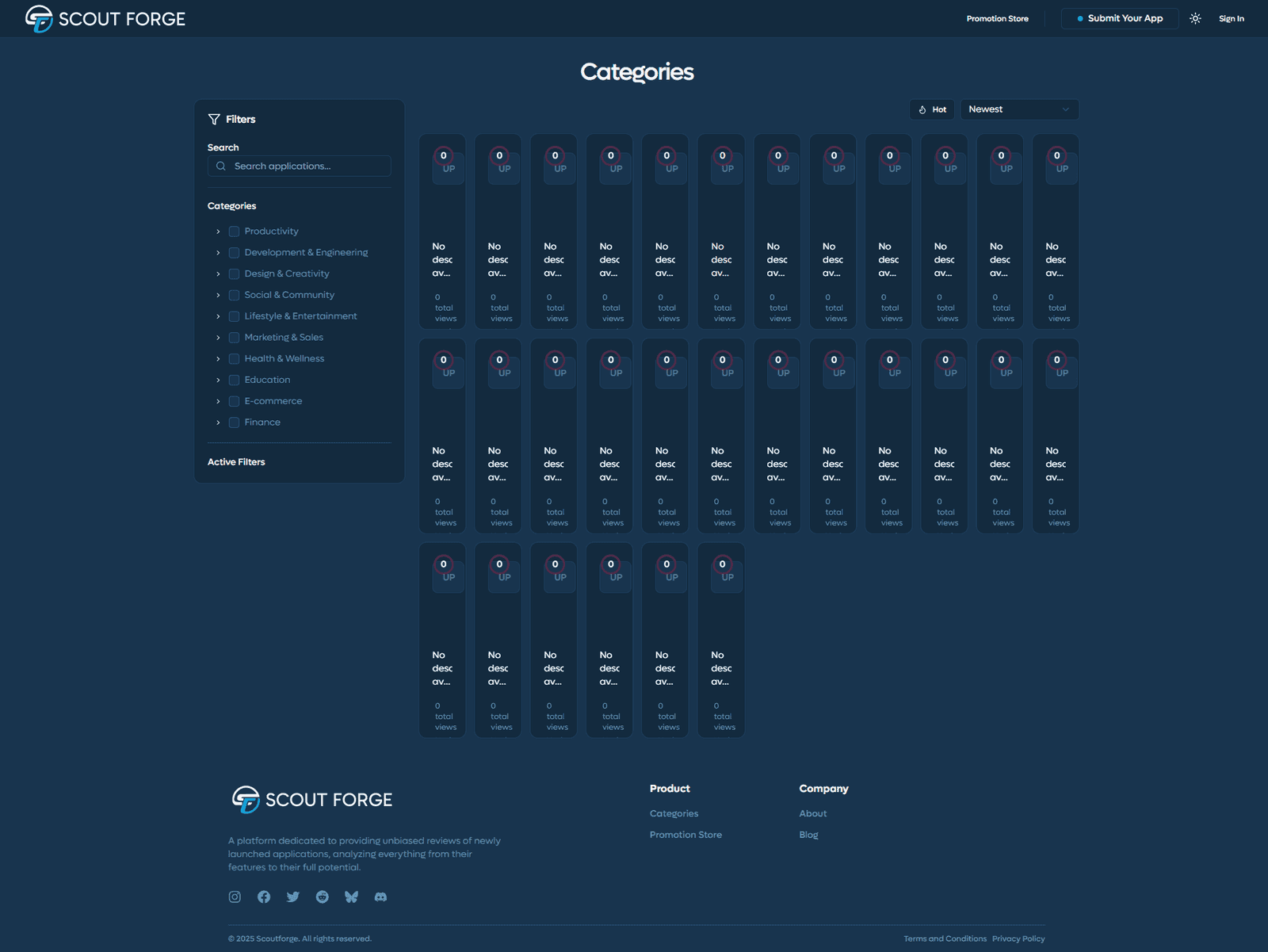Image resolution: width=1268 pixels, height=952 pixels.
Task: Open the About footer link
Action: coord(812,813)
